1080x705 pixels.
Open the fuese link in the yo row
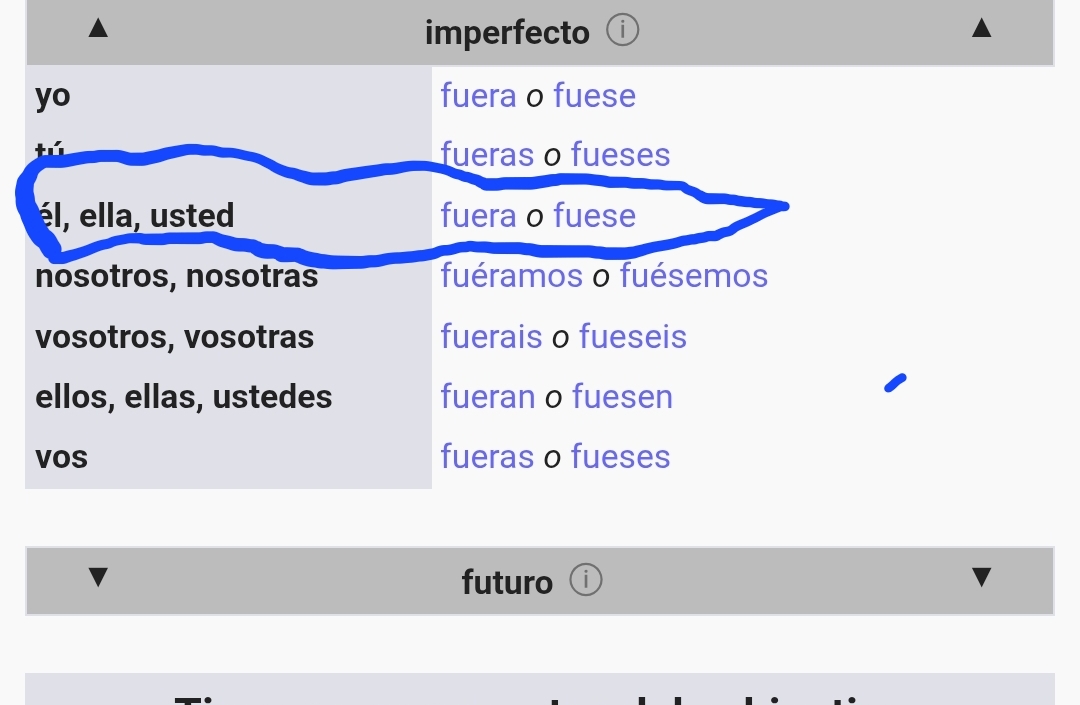tap(594, 96)
